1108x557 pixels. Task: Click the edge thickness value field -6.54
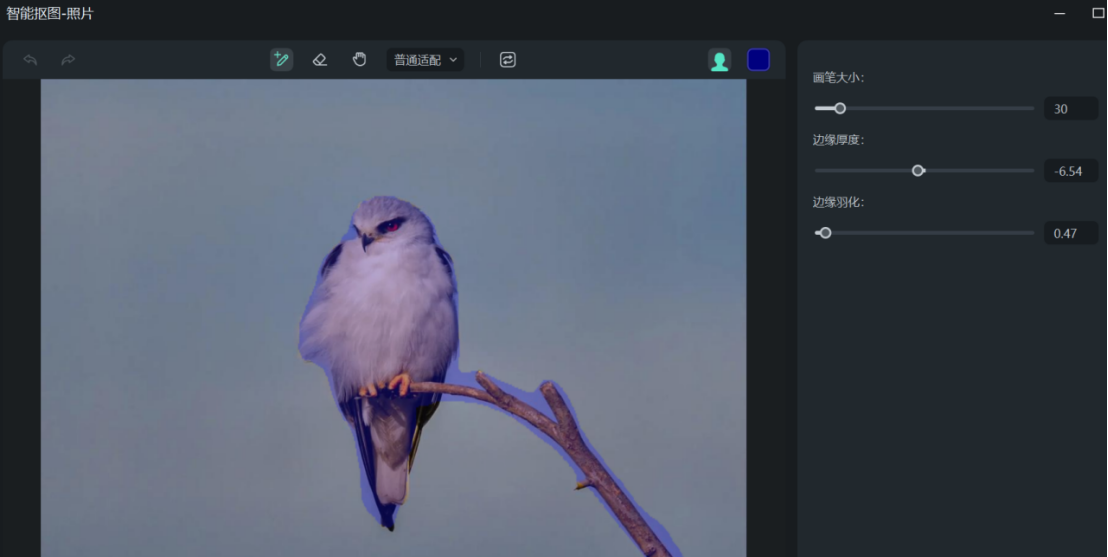coord(1070,171)
